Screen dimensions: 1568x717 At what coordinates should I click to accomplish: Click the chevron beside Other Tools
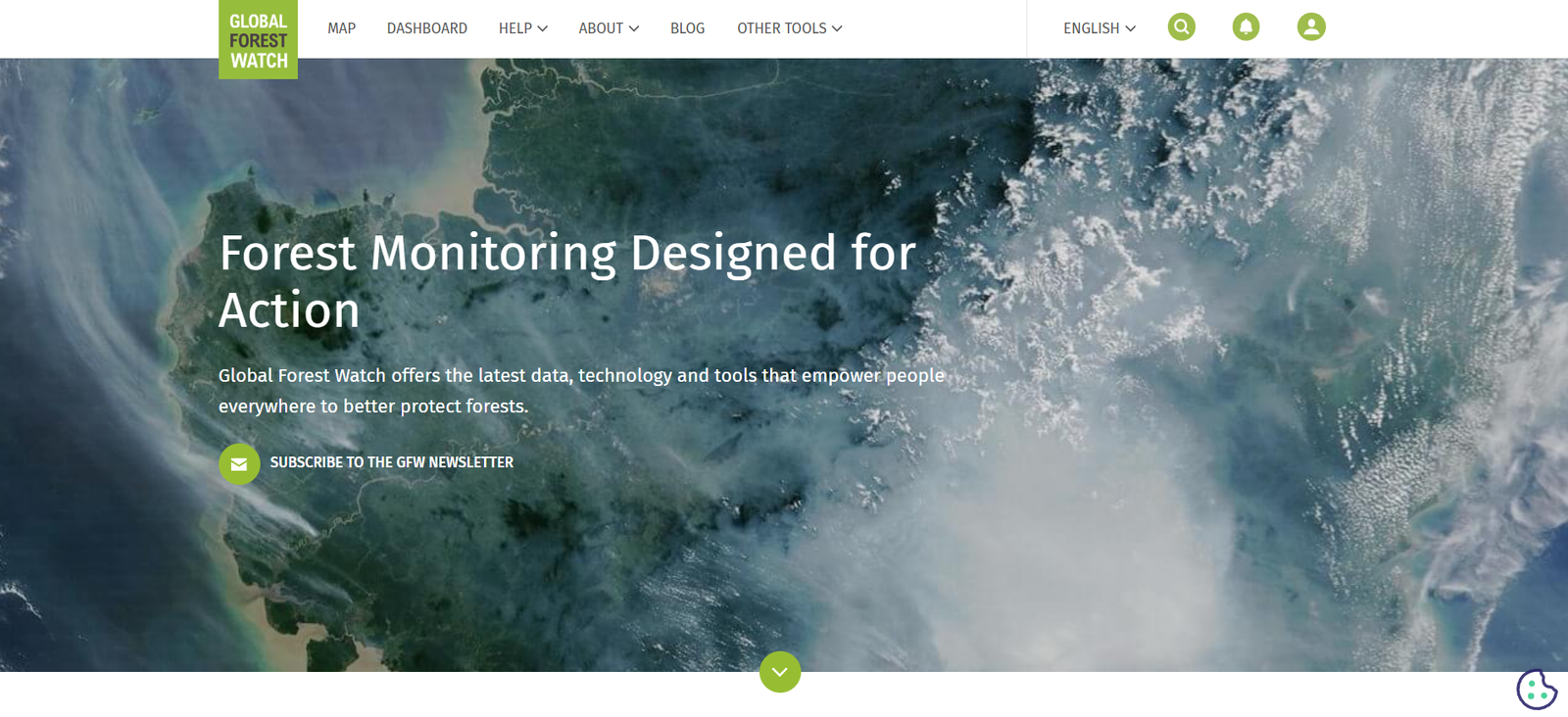pyautogui.click(x=837, y=28)
